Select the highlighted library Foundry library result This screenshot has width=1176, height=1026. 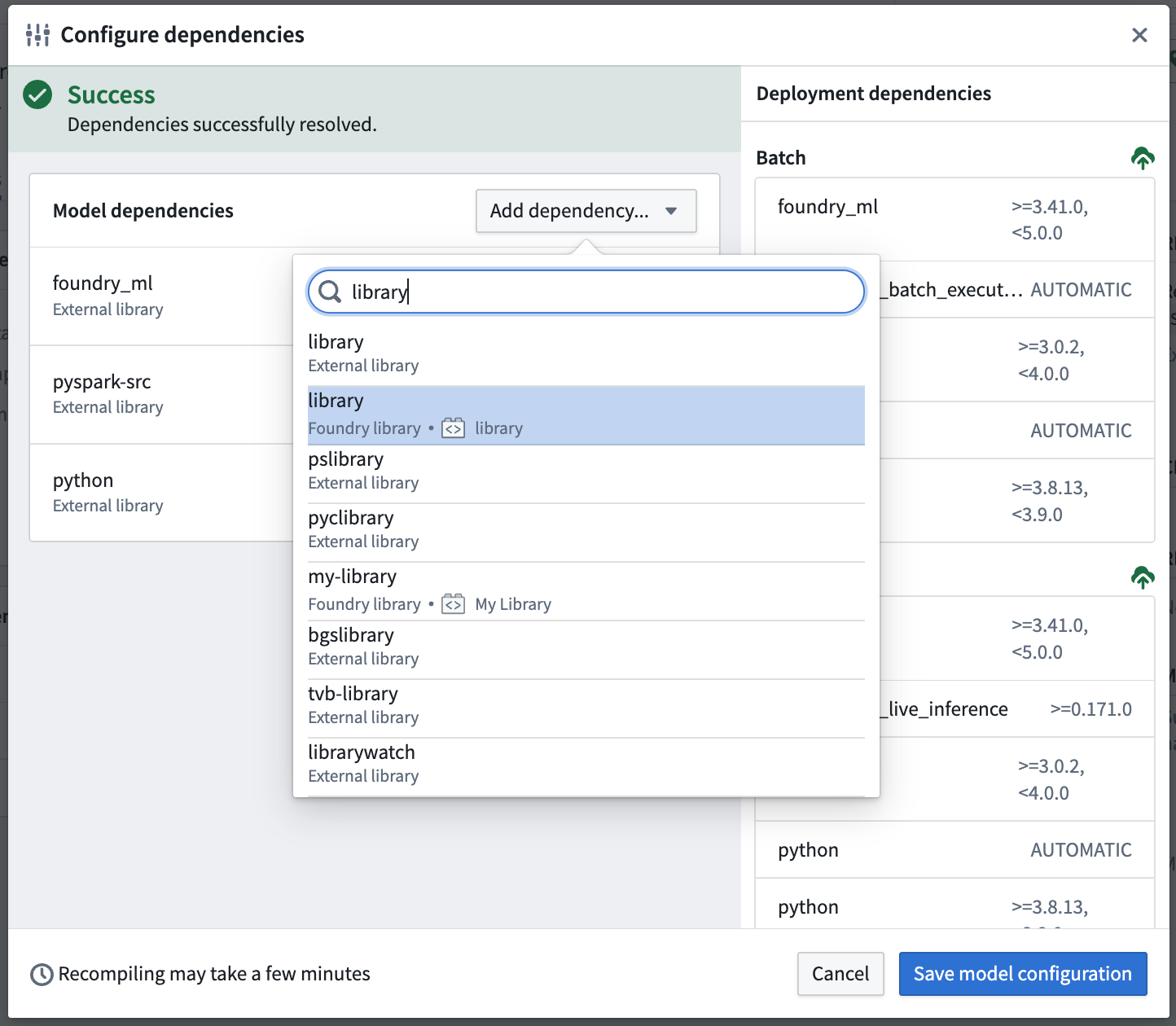[586, 415]
